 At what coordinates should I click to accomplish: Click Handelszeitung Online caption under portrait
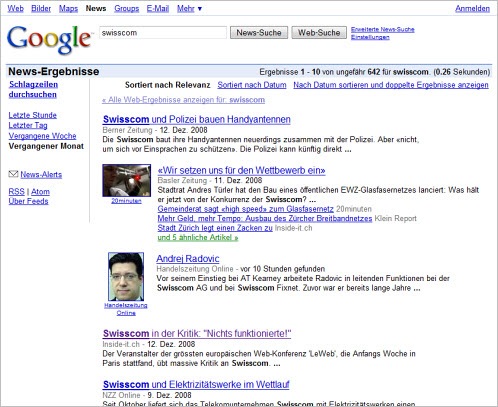126,309
